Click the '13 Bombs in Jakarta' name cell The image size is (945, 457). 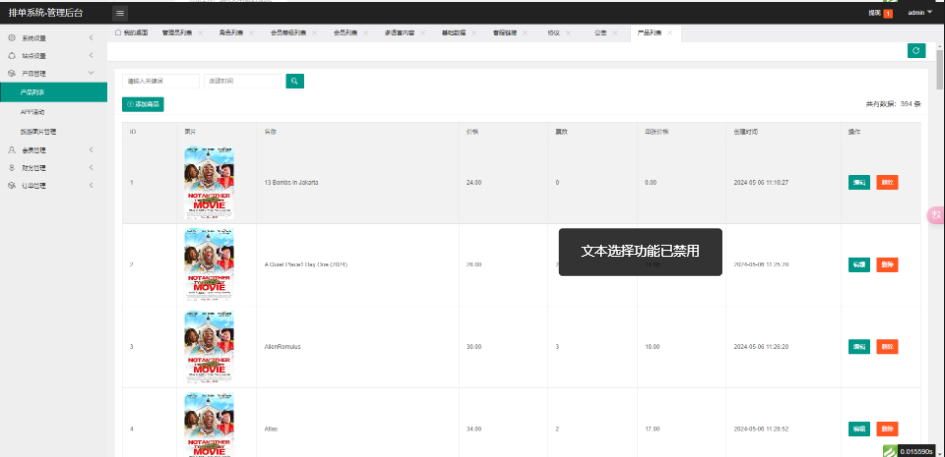(x=292, y=182)
